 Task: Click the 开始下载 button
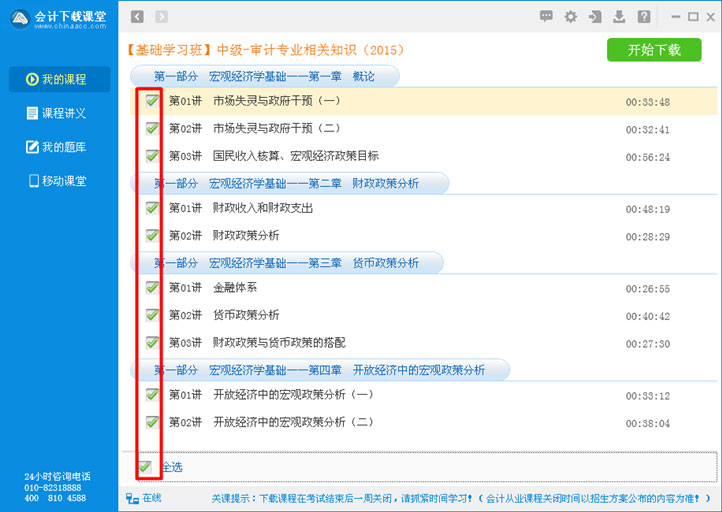[654, 50]
